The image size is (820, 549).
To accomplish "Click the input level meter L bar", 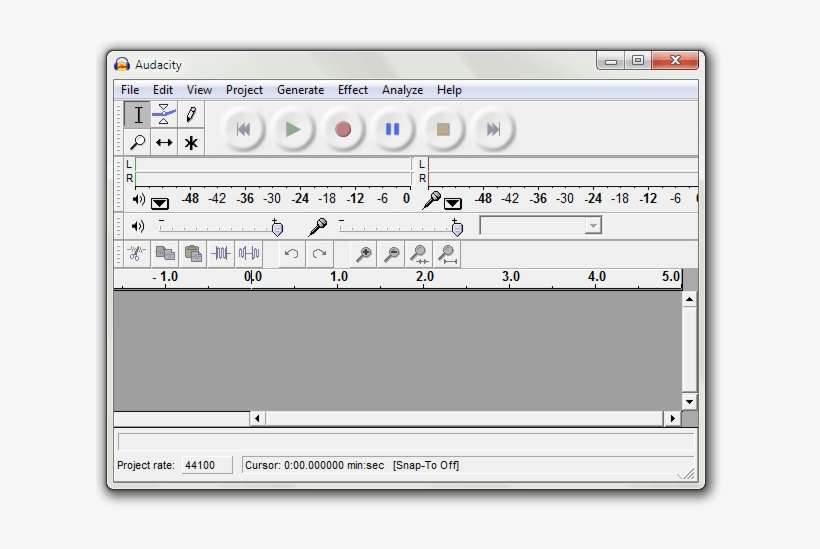I will click(563, 165).
